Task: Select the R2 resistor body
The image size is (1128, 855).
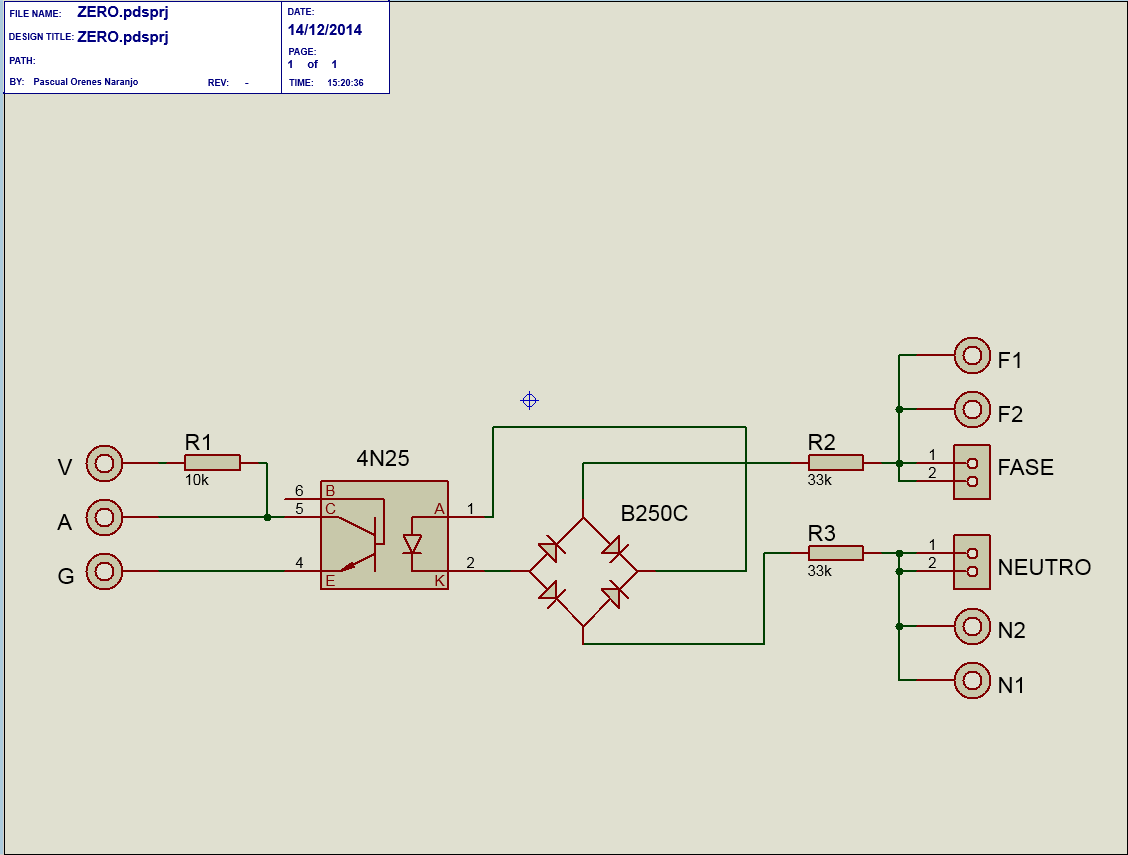Action: 836,463
